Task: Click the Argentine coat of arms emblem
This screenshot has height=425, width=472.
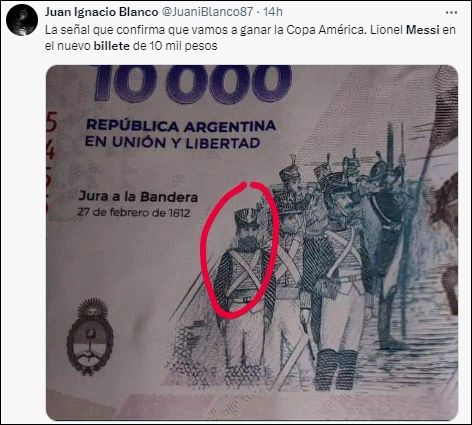Action: (x=90, y=337)
